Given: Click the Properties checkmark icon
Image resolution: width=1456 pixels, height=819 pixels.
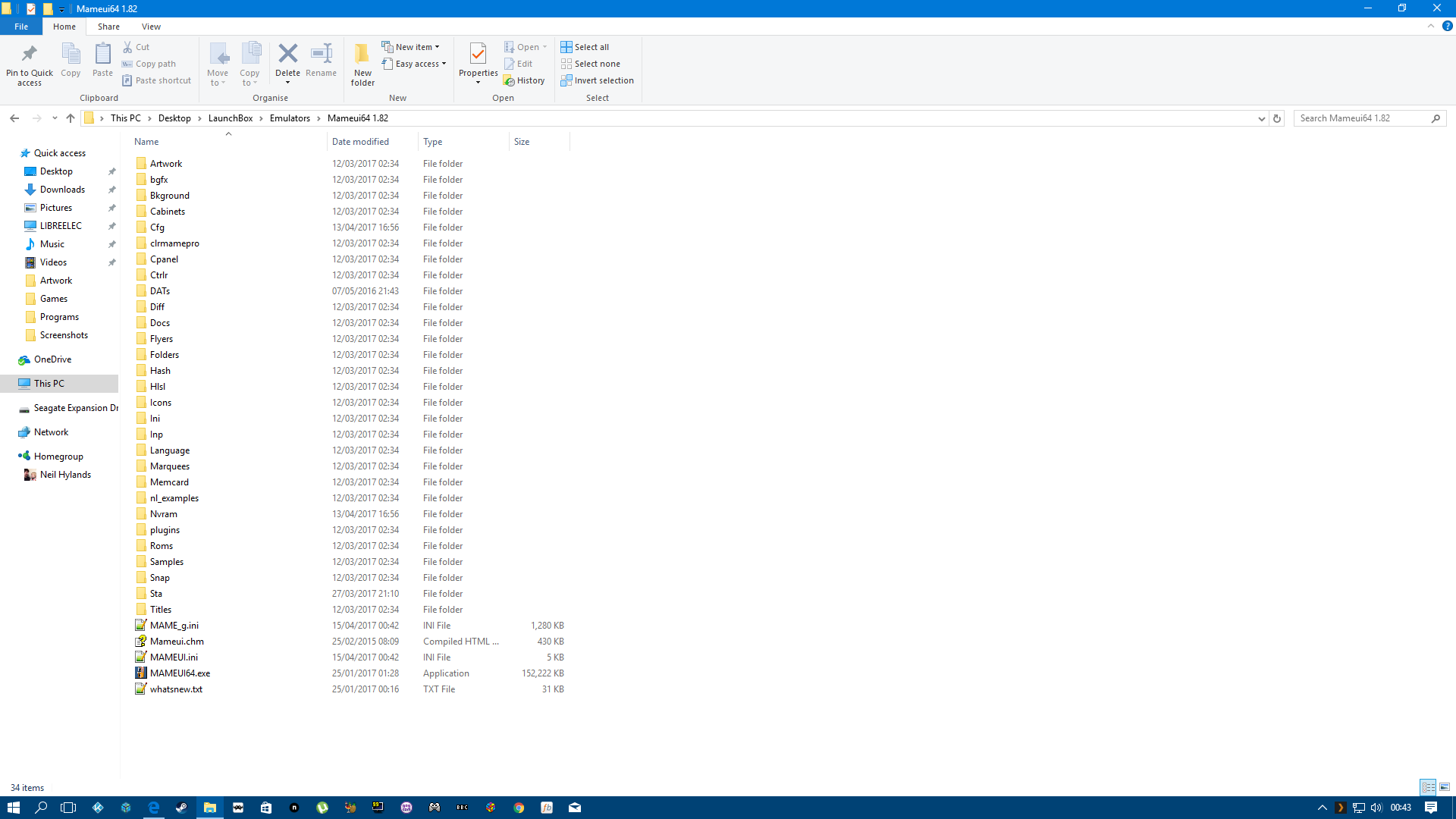Looking at the screenshot, I should 478,53.
